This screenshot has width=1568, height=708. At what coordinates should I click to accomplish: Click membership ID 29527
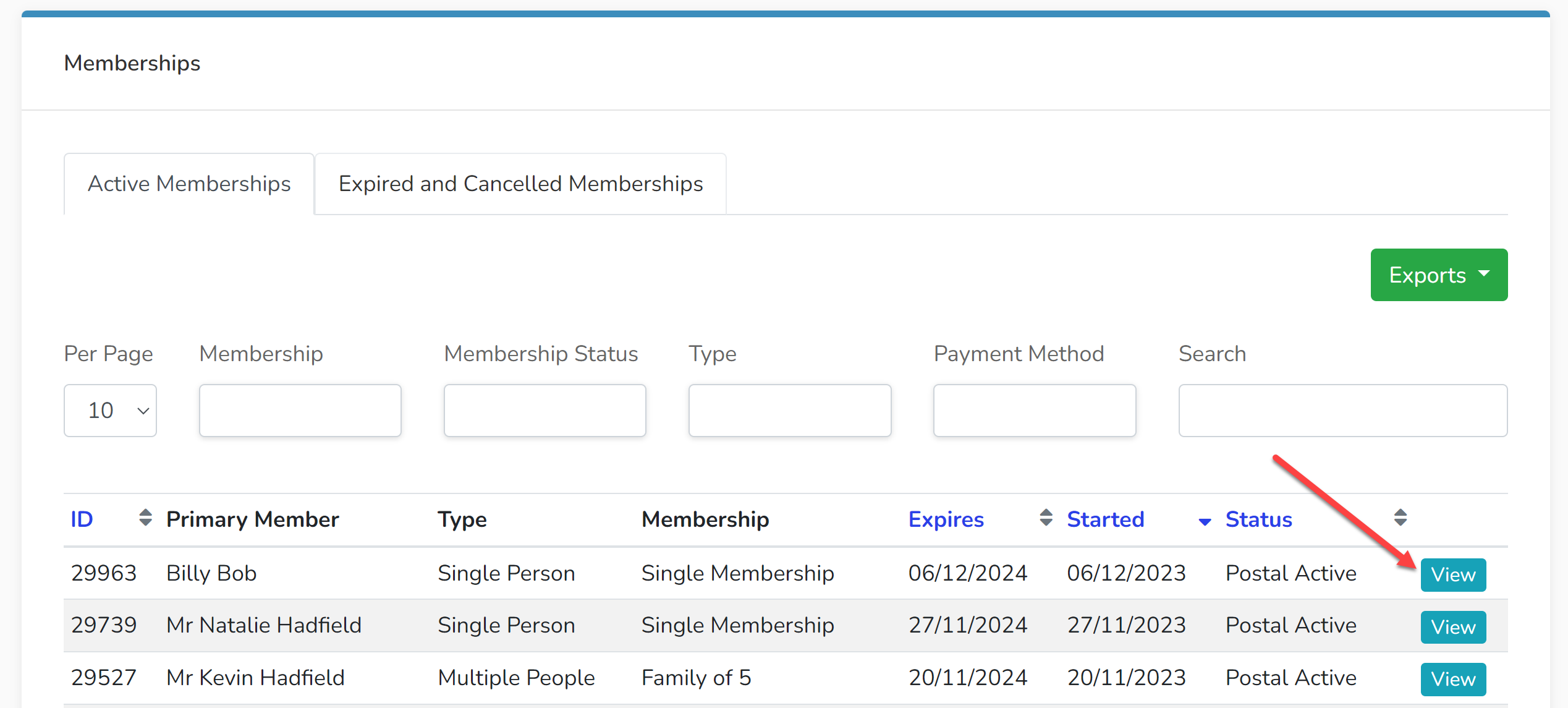(103, 678)
